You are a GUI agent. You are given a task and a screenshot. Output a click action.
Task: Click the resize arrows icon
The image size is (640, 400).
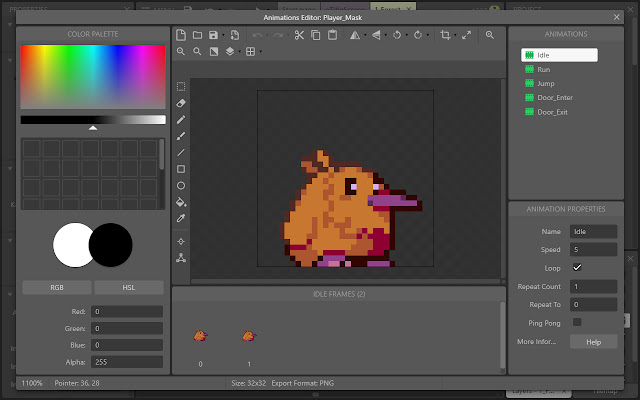pos(466,35)
